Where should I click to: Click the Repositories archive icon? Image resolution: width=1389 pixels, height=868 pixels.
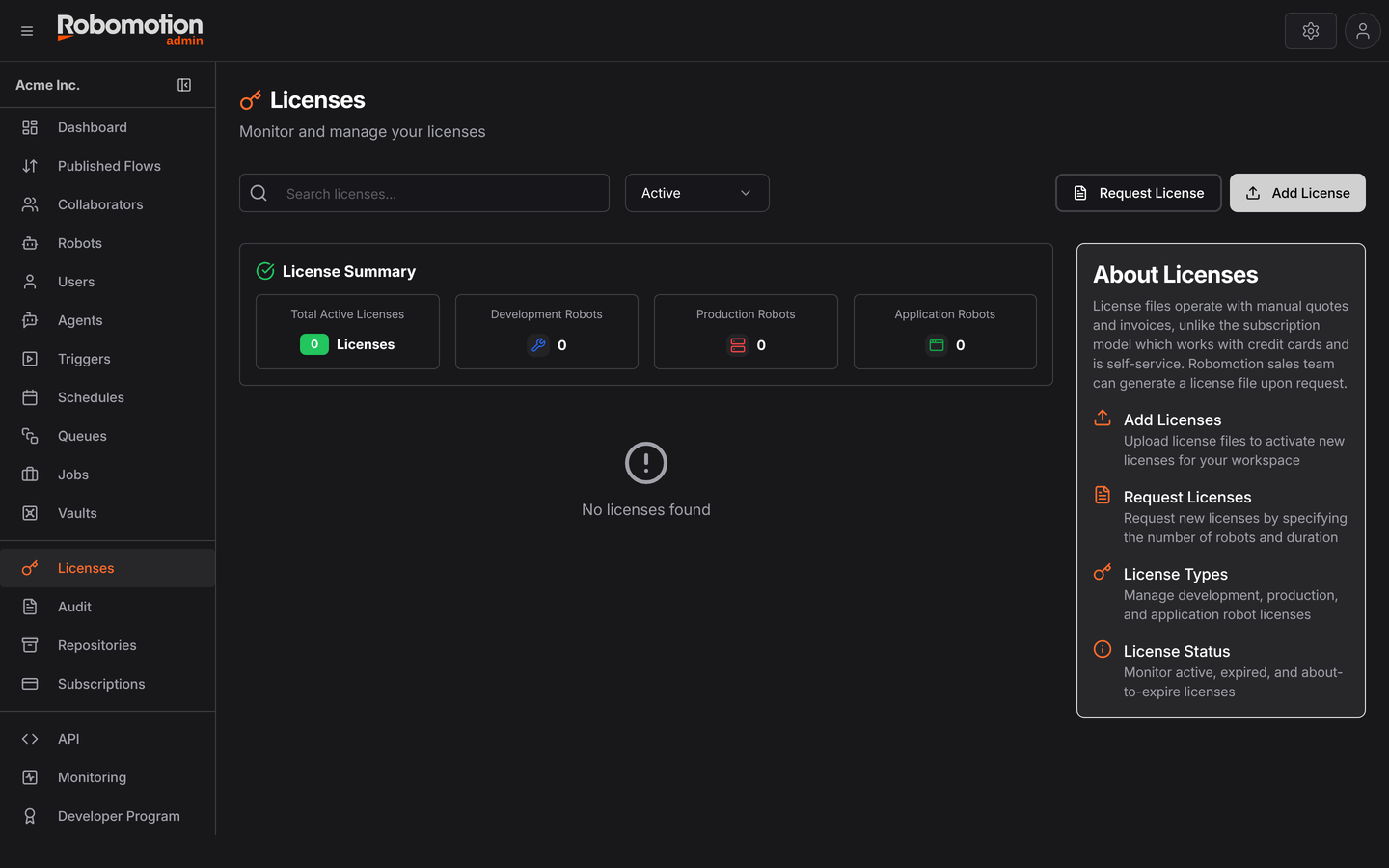30,645
